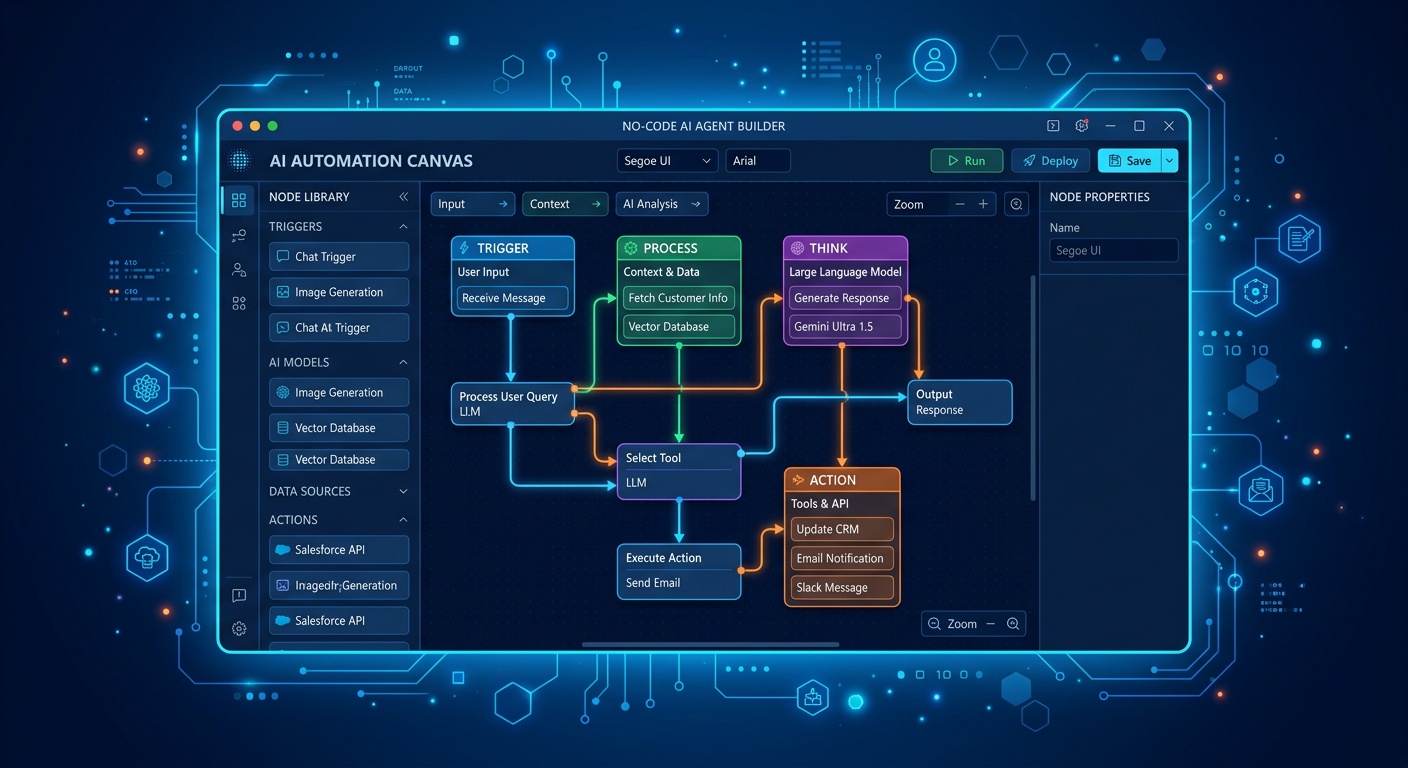Focus the Name field in Node Properties
The height and width of the screenshot is (768, 1408).
coord(1114,251)
